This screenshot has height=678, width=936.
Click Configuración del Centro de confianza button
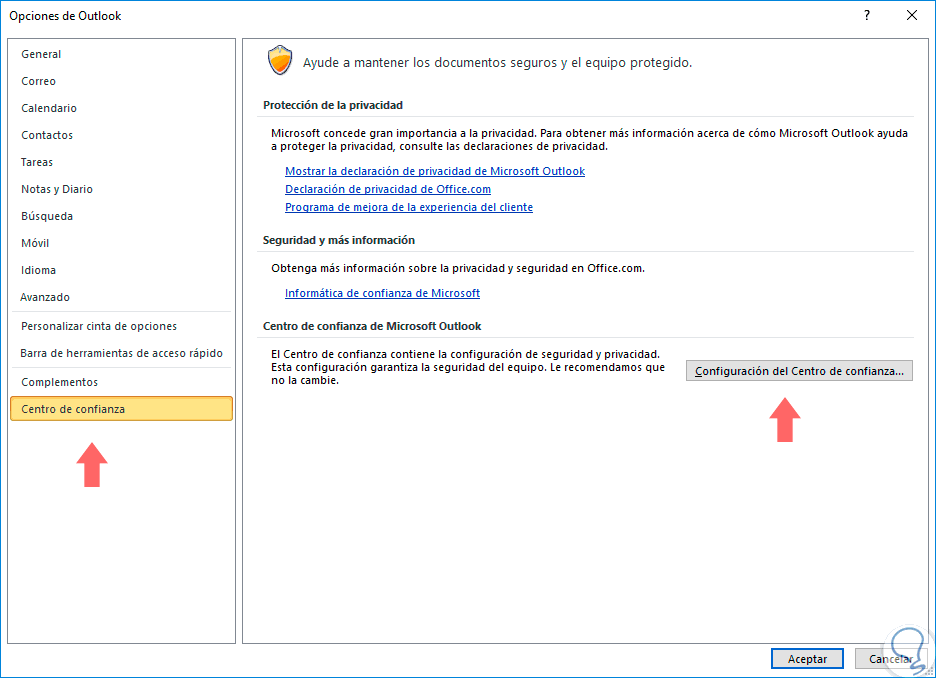(799, 371)
